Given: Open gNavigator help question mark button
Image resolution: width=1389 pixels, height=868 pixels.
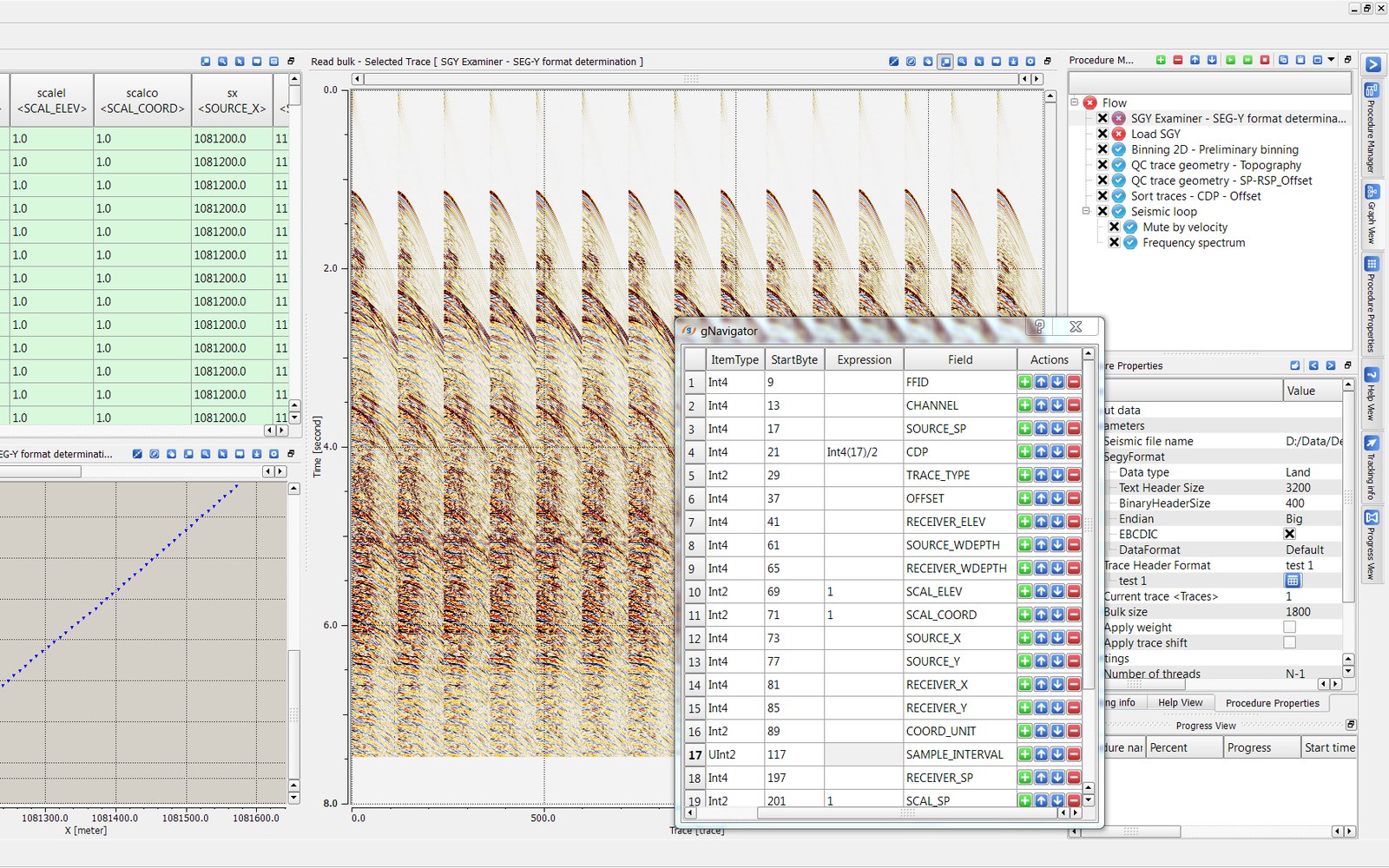Looking at the screenshot, I should click(x=1039, y=326).
